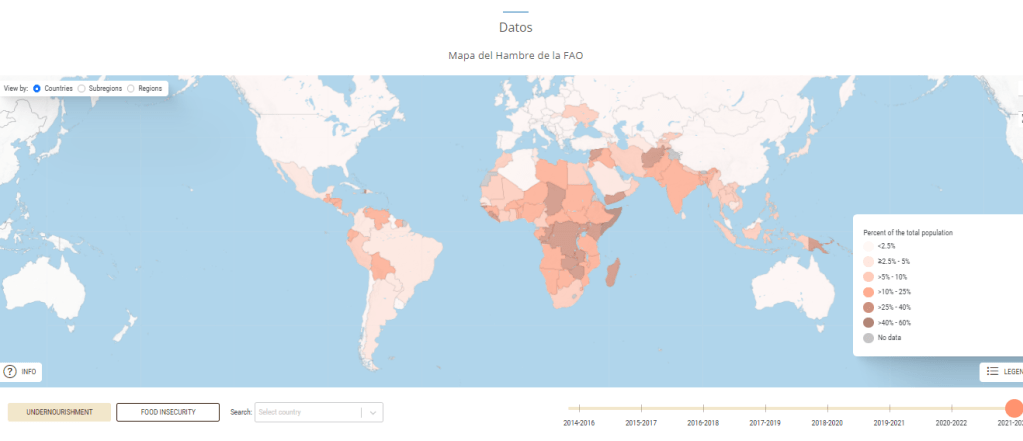This screenshot has width=1023, height=441.
Task: Click the orange timeline slider handle
Action: (x=1012, y=408)
